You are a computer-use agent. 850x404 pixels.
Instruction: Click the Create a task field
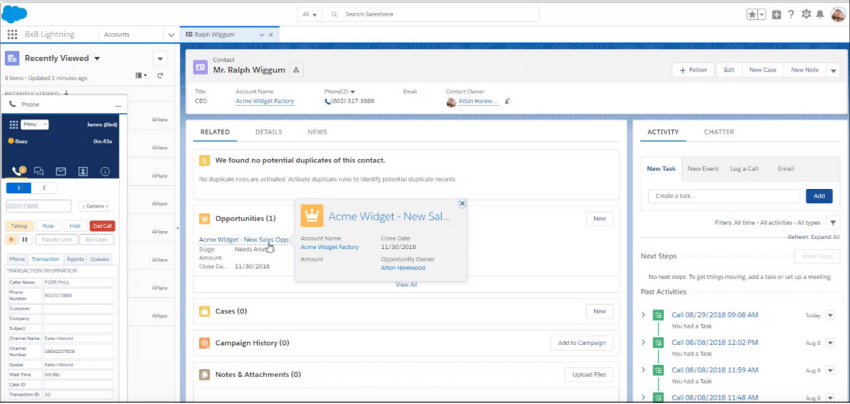click(724, 196)
